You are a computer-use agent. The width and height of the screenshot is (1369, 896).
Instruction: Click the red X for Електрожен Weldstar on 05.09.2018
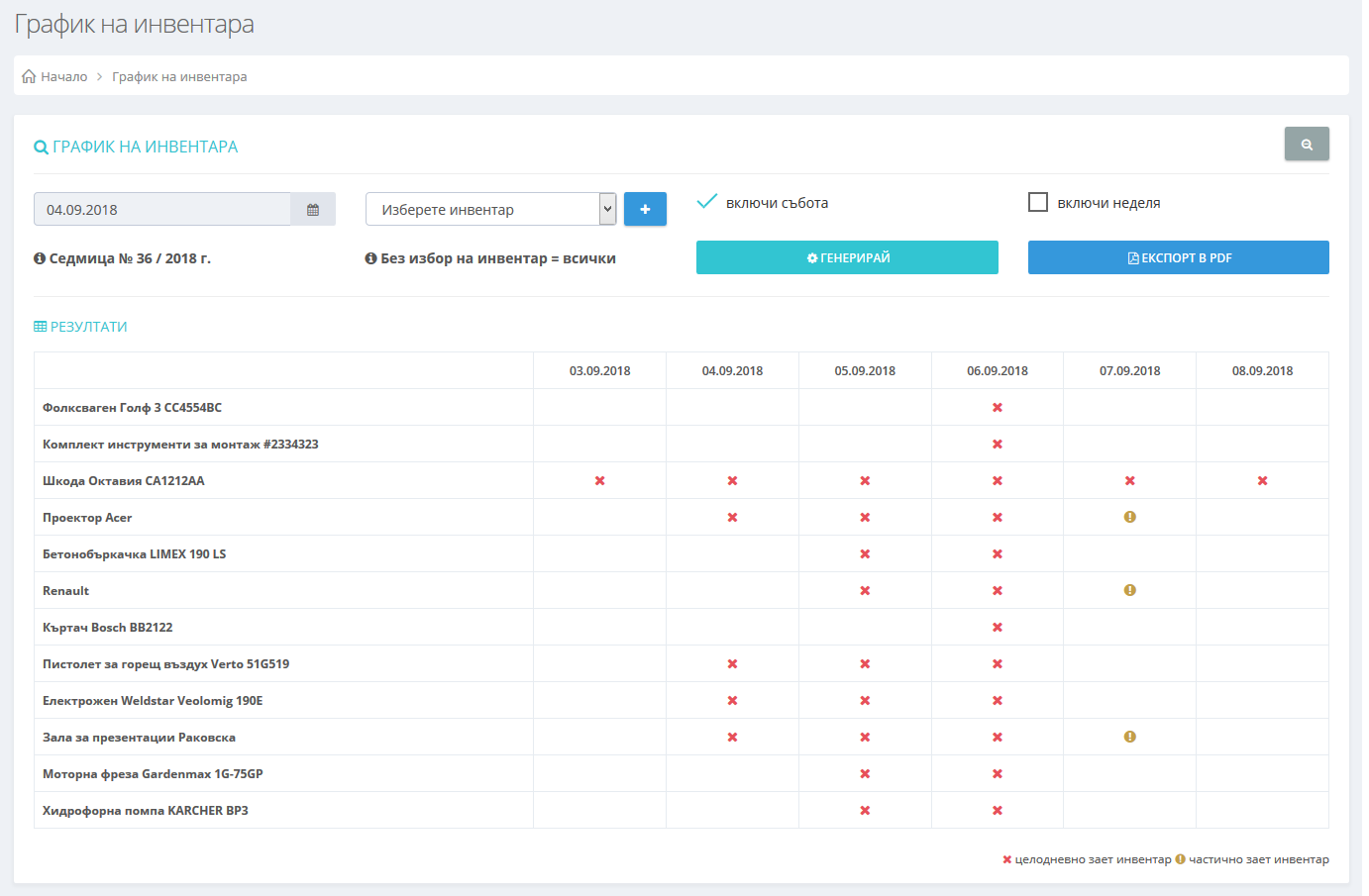click(x=865, y=701)
